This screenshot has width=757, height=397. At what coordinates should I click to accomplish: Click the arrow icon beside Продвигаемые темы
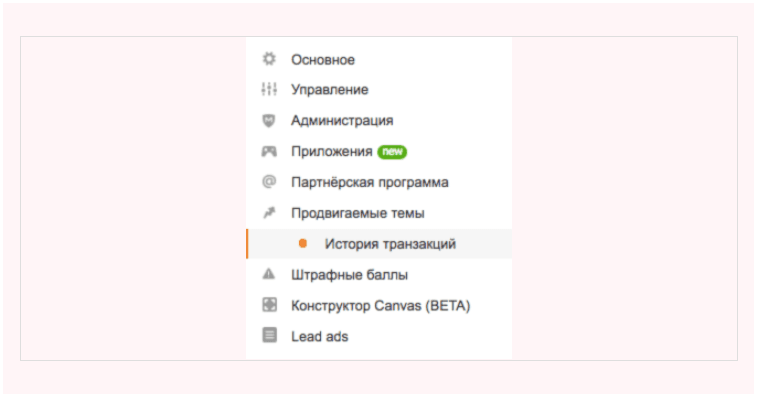[x=269, y=213]
